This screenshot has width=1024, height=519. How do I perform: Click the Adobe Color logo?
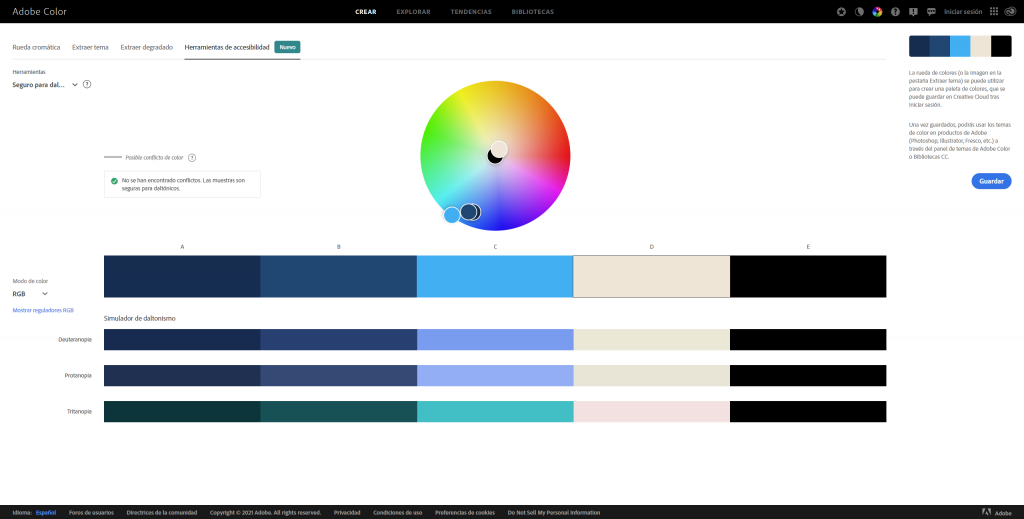click(39, 12)
